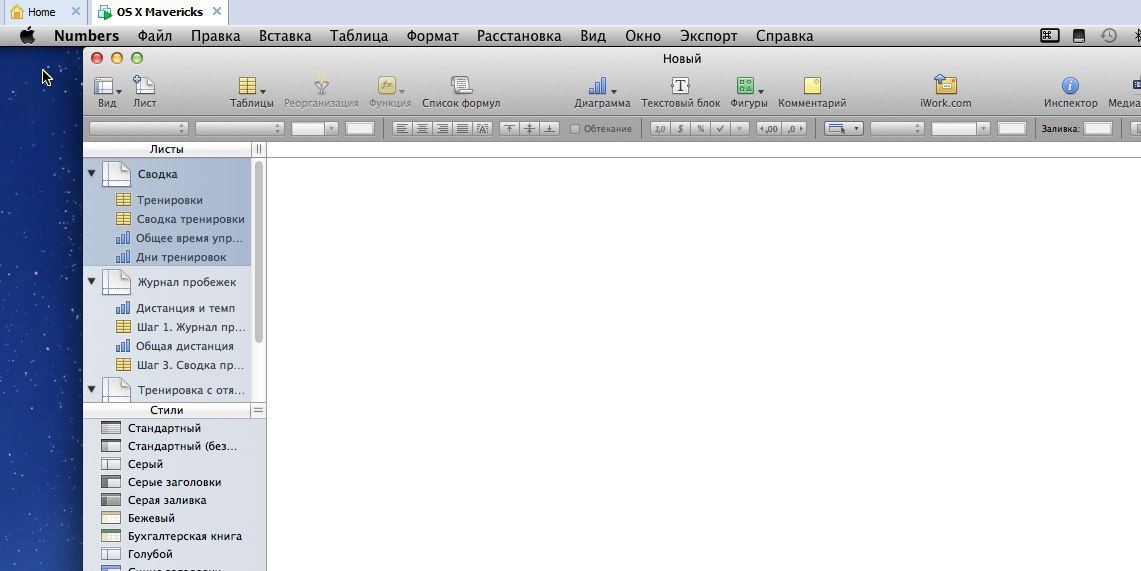Add a Комментарий sticky note

[812, 86]
